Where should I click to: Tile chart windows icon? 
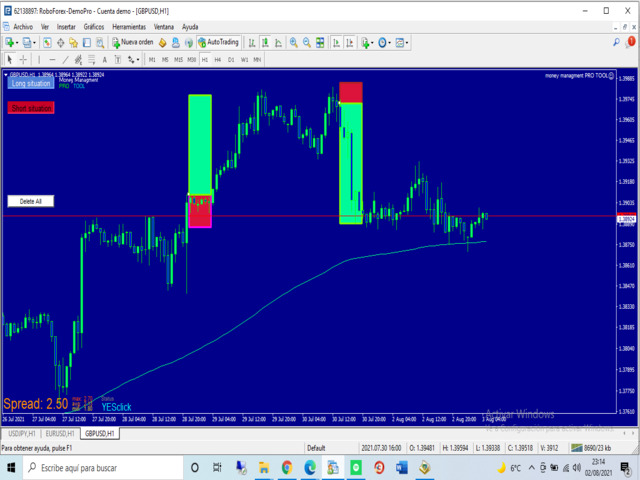tap(320, 42)
